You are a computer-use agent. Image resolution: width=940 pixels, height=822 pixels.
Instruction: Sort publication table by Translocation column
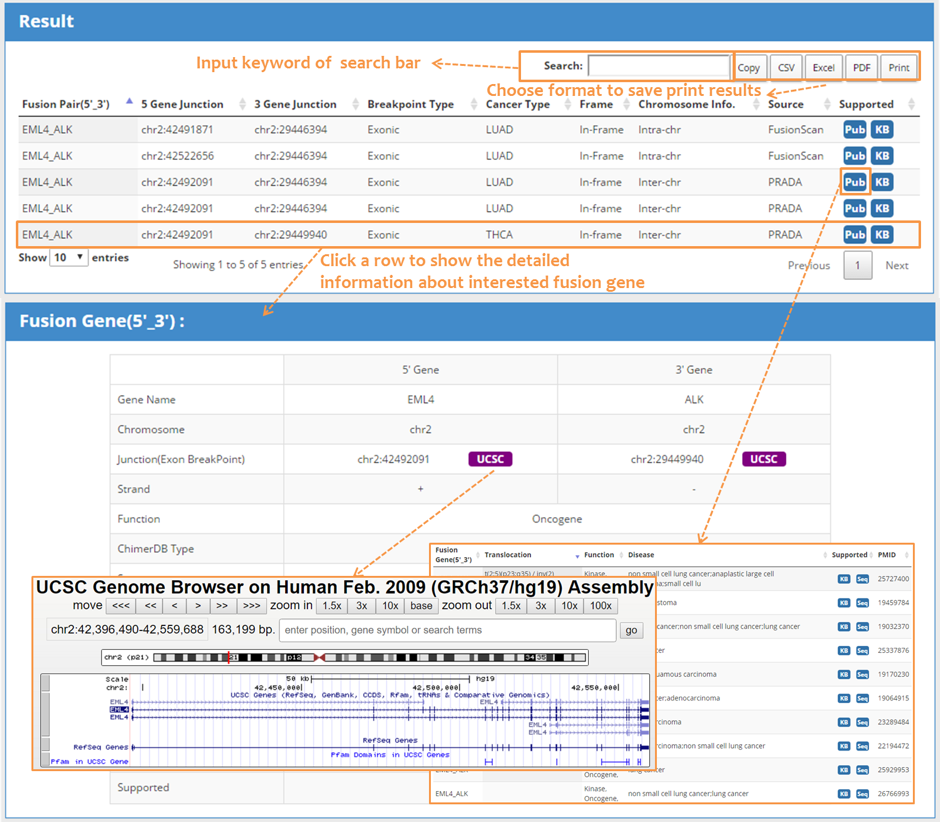(531, 555)
